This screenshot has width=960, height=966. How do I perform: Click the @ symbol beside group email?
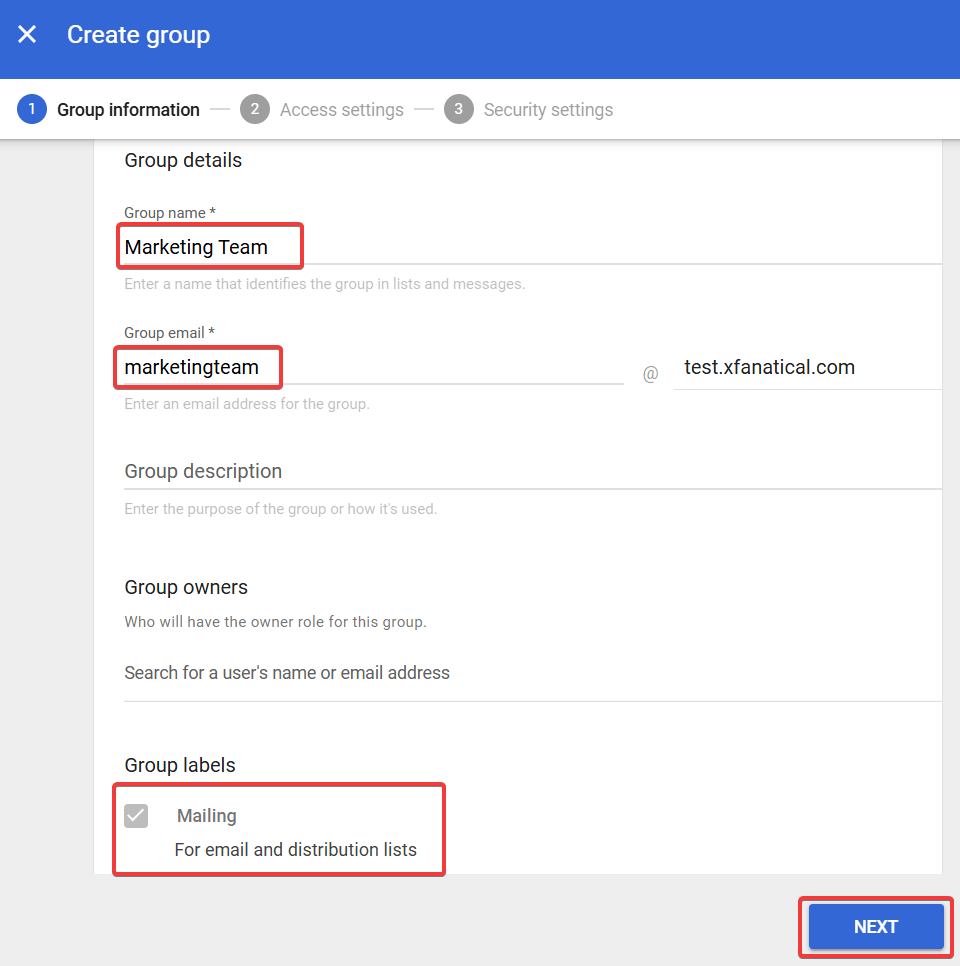(650, 375)
